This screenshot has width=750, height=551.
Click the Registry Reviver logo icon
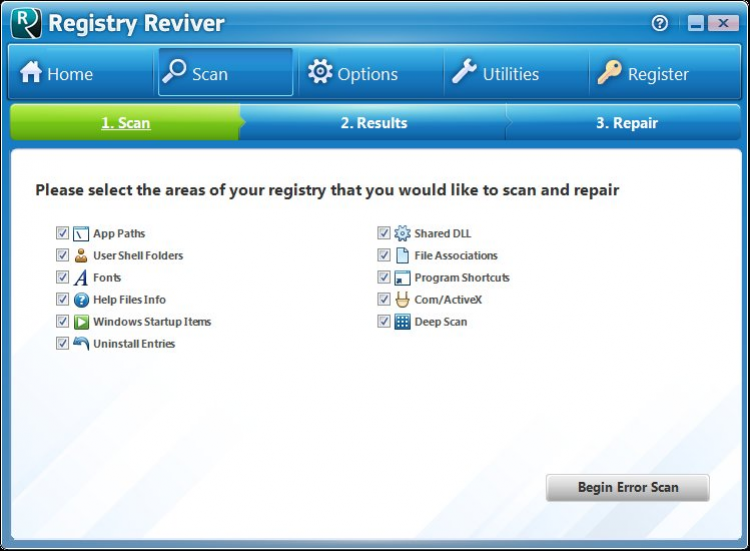(x=26, y=23)
